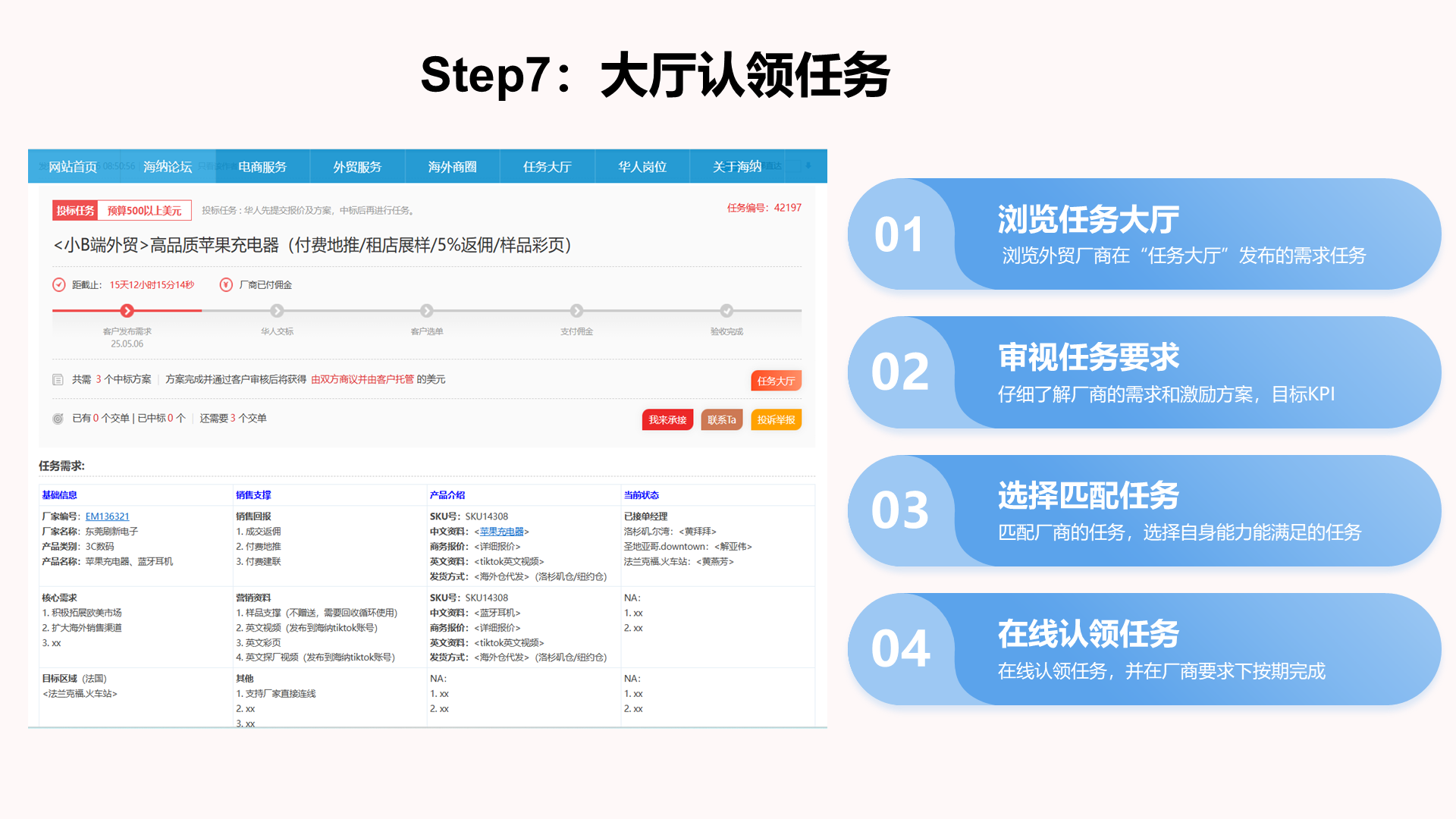This screenshot has height=819, width=1456.
Task: Open the 华人岗位 navigation item
Action: click(x=642, y=167)
